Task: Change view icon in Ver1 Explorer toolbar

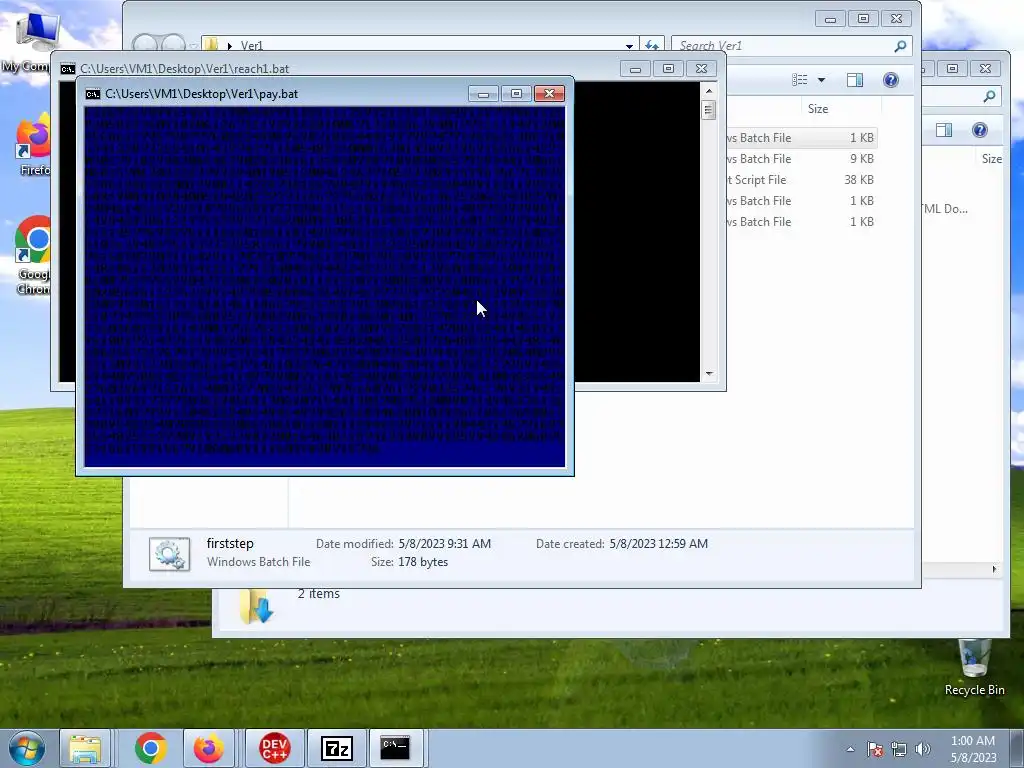Action: 800,80
